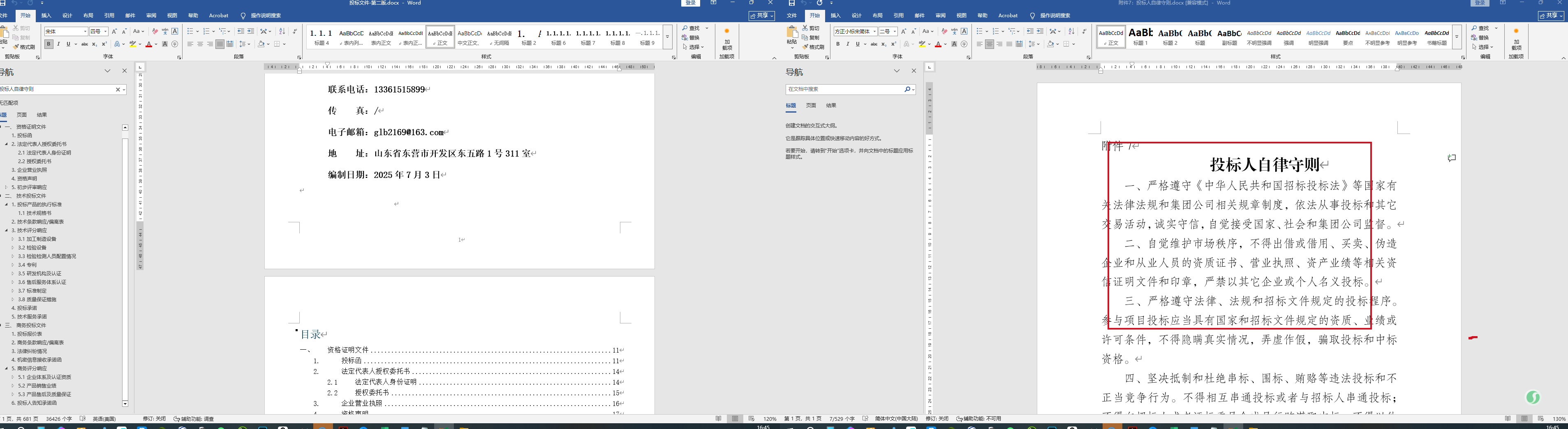
Task: Toggle show paragraph marks in left window
Action: (x=295, y=31)
